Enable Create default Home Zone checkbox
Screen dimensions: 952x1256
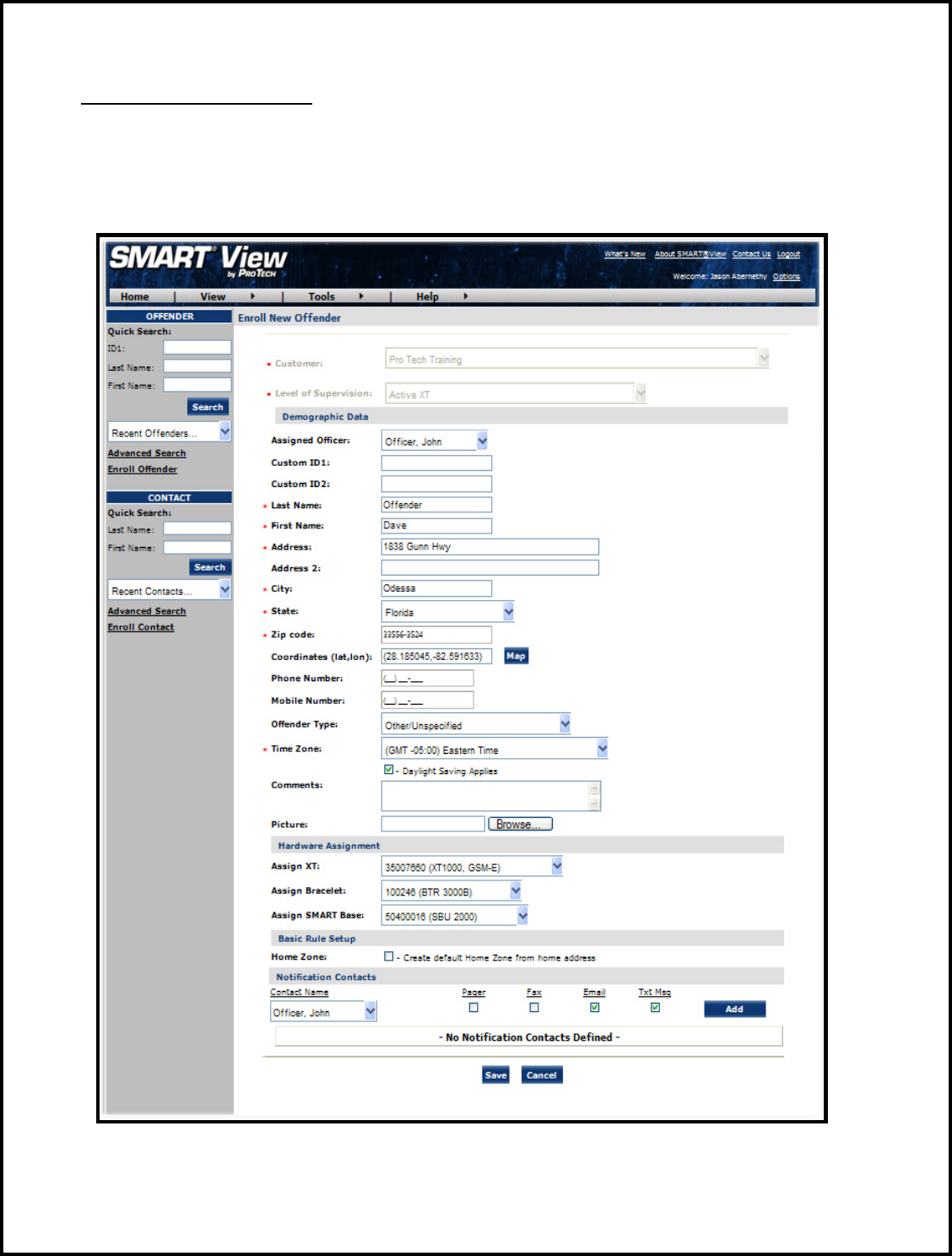tap(389, 956)
